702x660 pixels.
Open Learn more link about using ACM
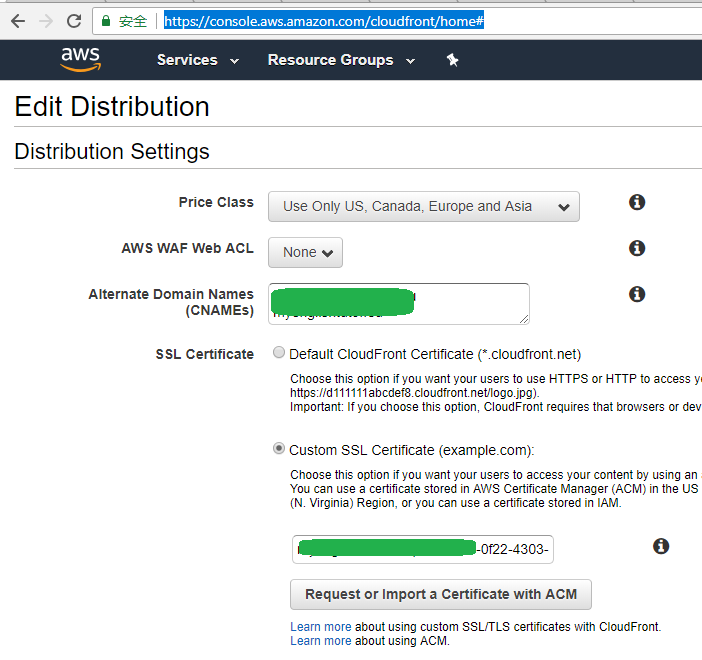[320, 641]
